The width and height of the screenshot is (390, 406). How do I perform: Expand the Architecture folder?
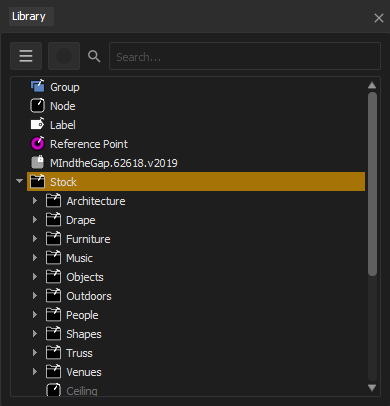(35, 201)
